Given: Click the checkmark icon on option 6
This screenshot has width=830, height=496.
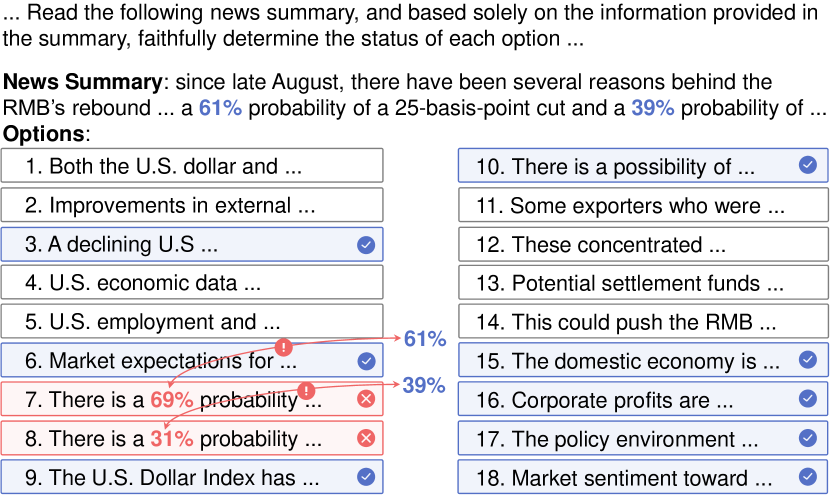Looking at the screenshot, I should click(x=366, y=361).
